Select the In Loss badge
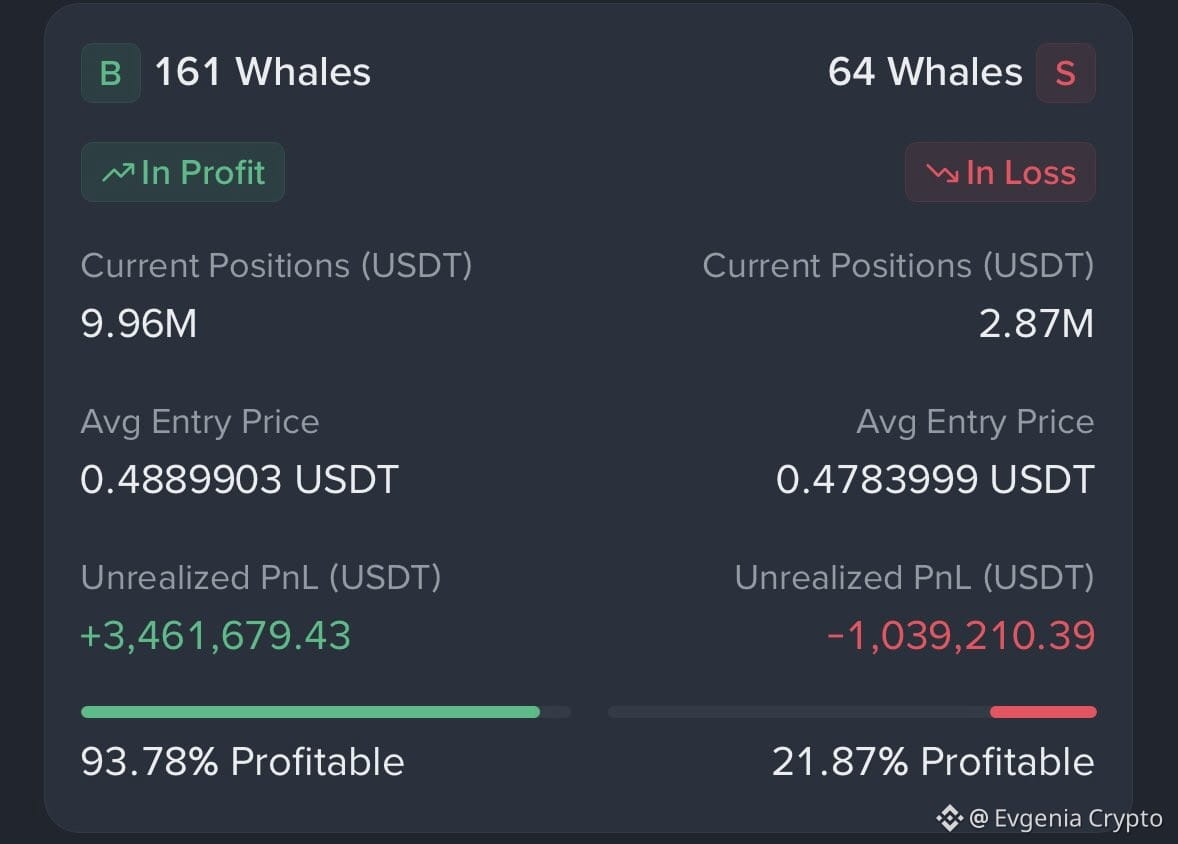 tap(1000, 172)
